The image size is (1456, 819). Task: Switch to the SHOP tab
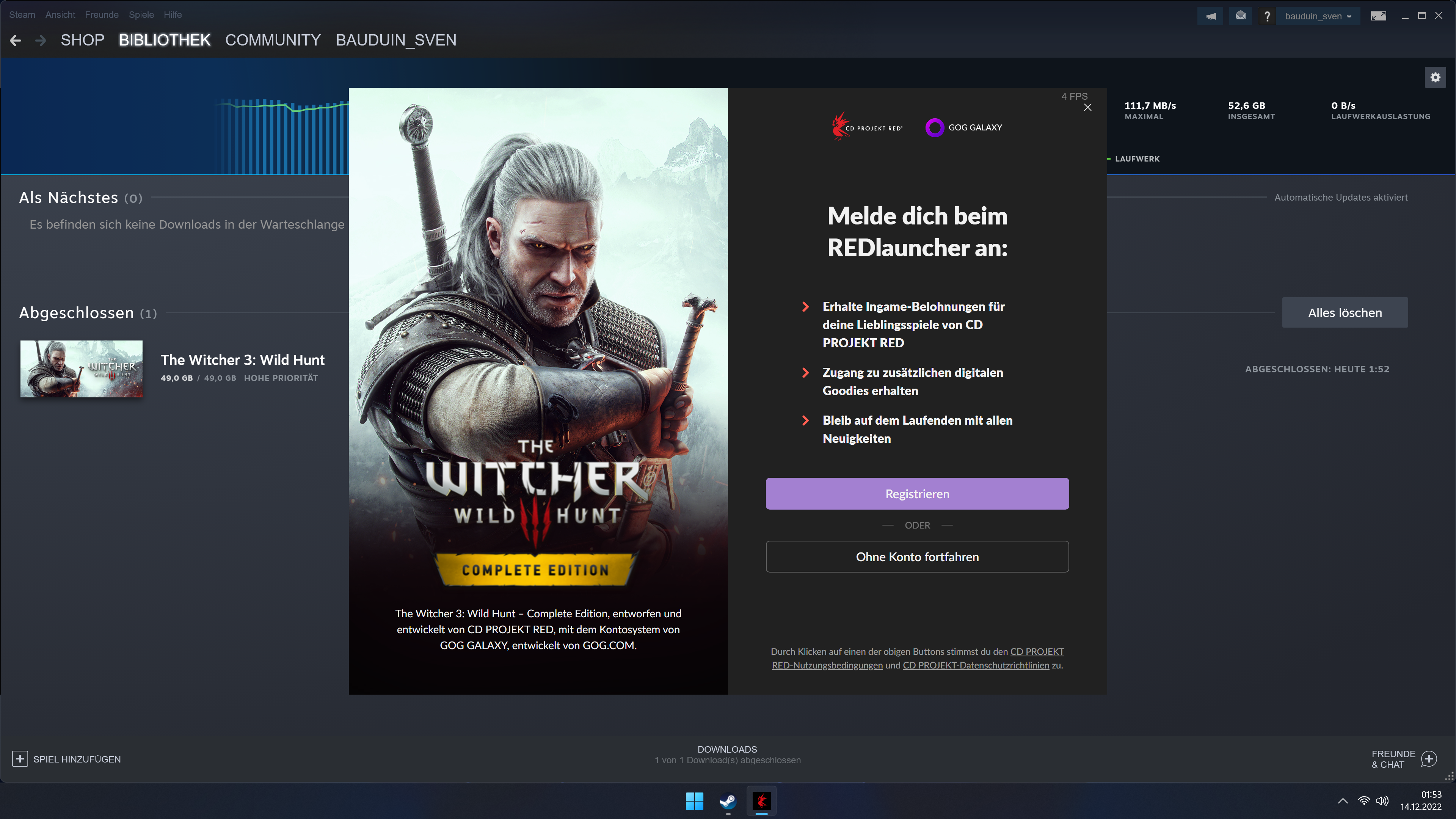(x=83, y=40)
